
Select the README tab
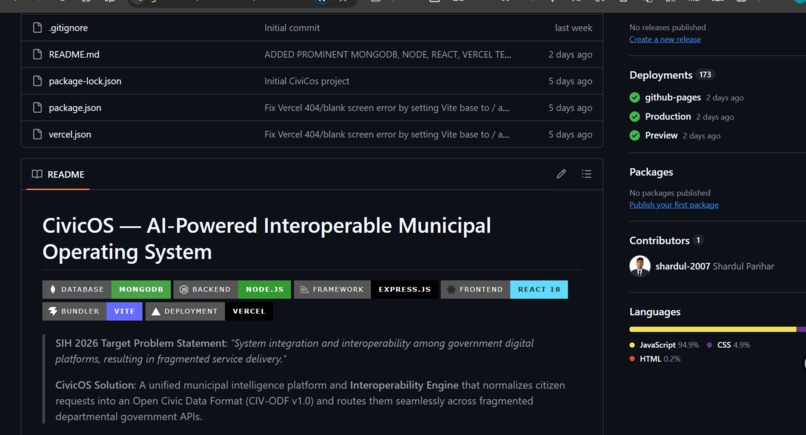(x=58, y=174)
